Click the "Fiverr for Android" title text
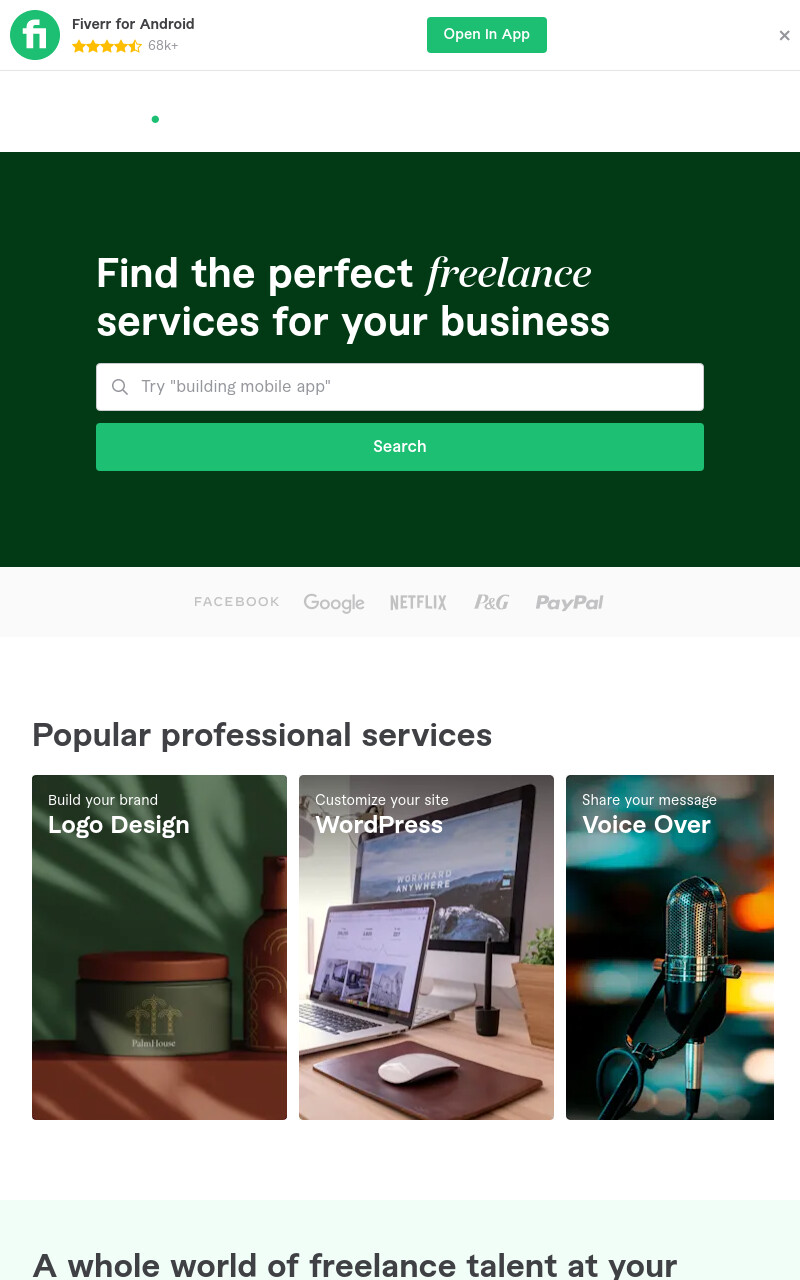This screenshot has height=1280, width=800. (x=133, y=24)
